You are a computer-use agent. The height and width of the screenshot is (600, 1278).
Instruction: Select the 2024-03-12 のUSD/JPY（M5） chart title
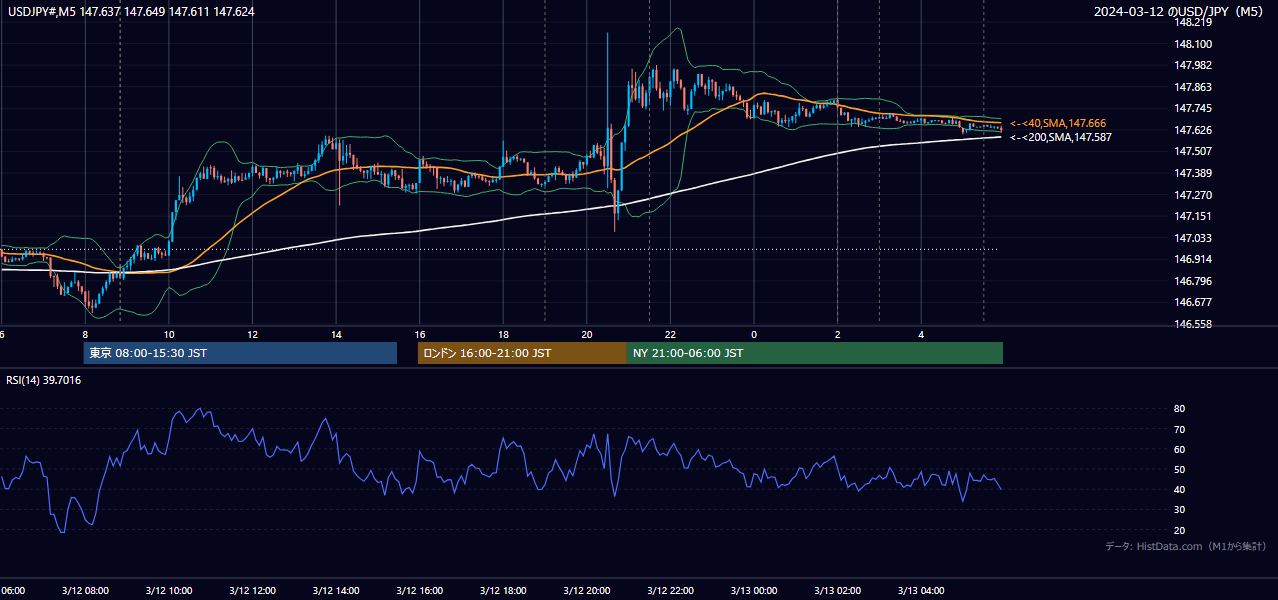[1178, 12]
